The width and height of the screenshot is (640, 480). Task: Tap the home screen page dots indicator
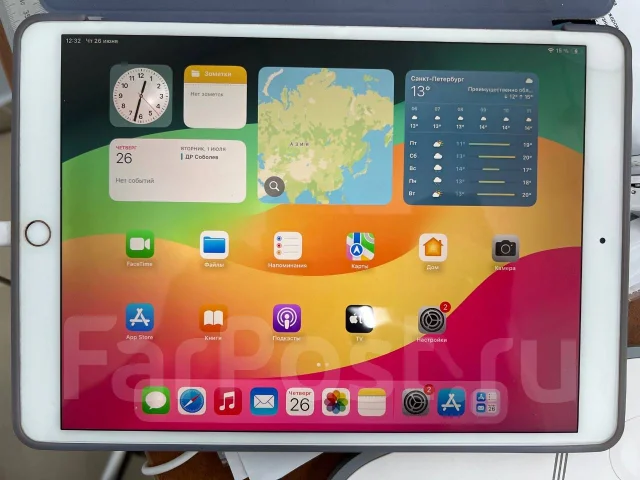click(322, 364)
